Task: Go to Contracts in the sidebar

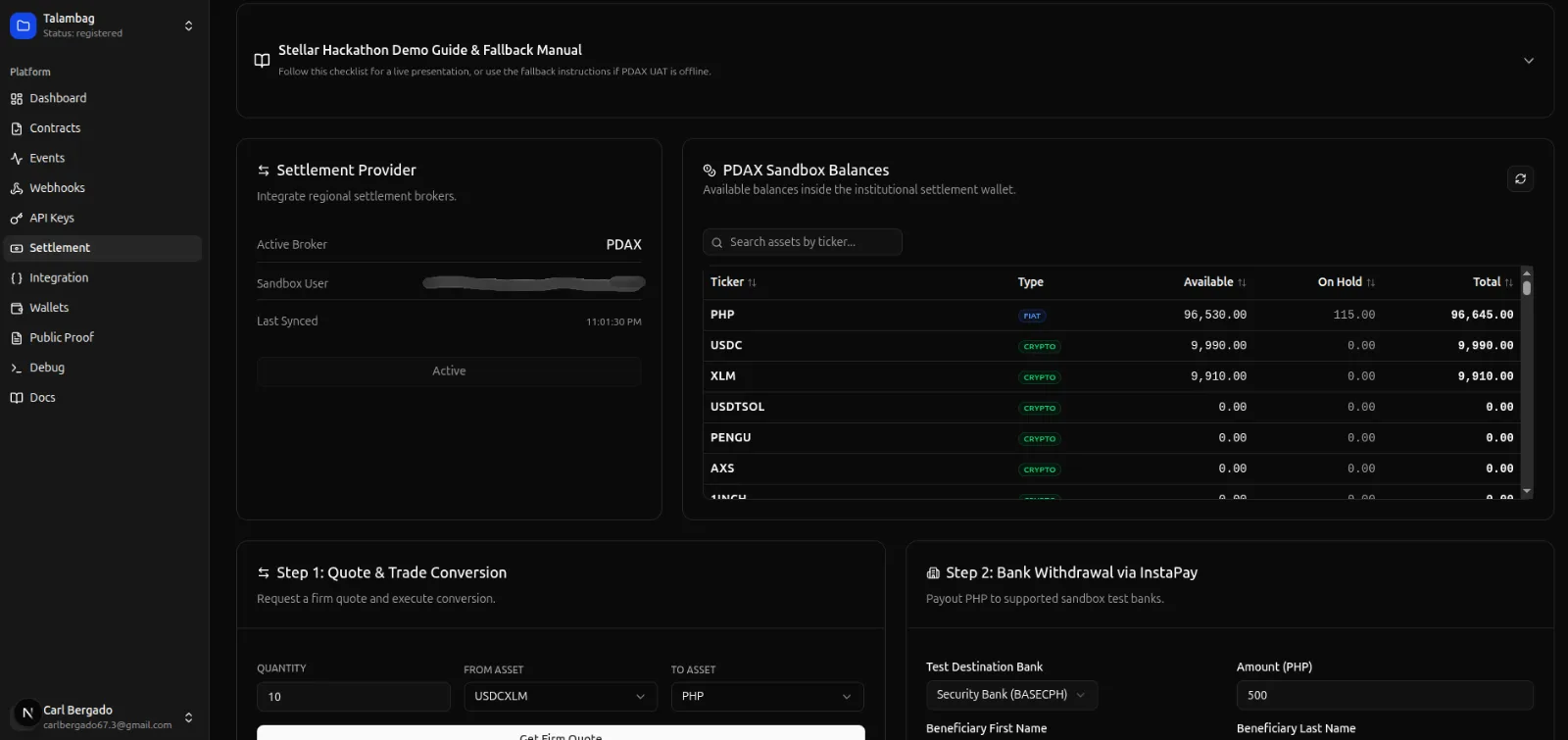Action: (103, 128)
